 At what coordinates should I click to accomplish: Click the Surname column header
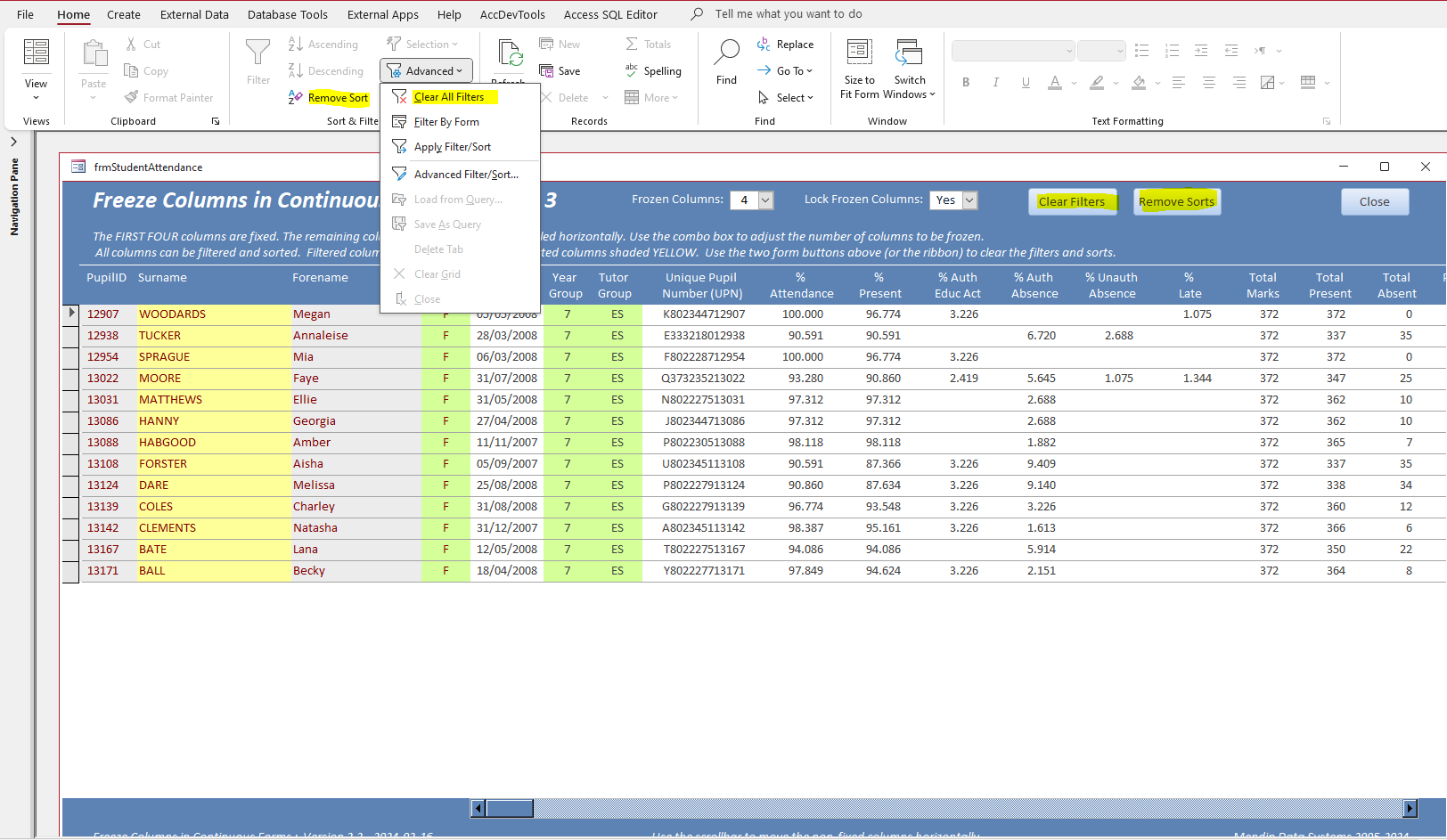click(x=162, y=278)
